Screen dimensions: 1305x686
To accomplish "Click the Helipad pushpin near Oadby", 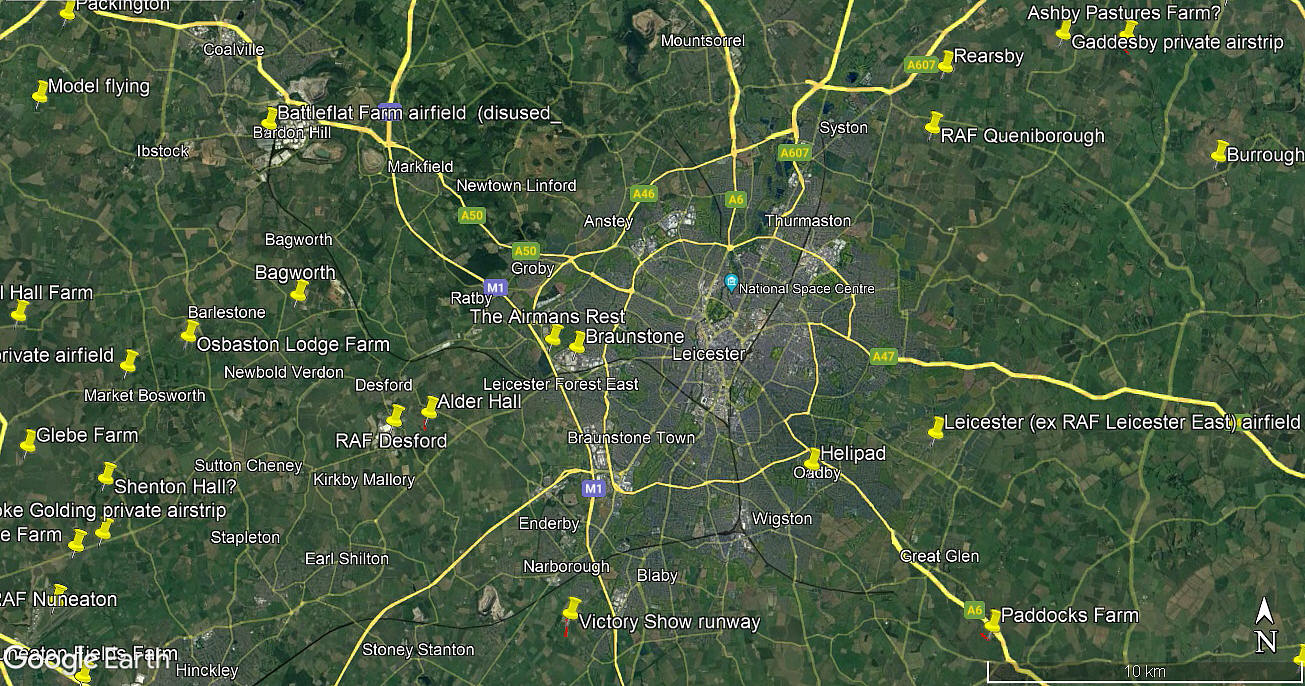I will 812,460.
